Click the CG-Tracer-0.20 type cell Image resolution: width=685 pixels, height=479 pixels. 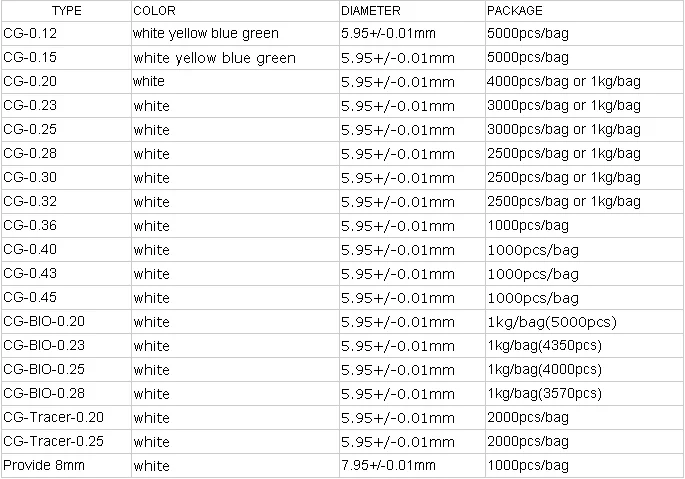[x=53, y=418]
